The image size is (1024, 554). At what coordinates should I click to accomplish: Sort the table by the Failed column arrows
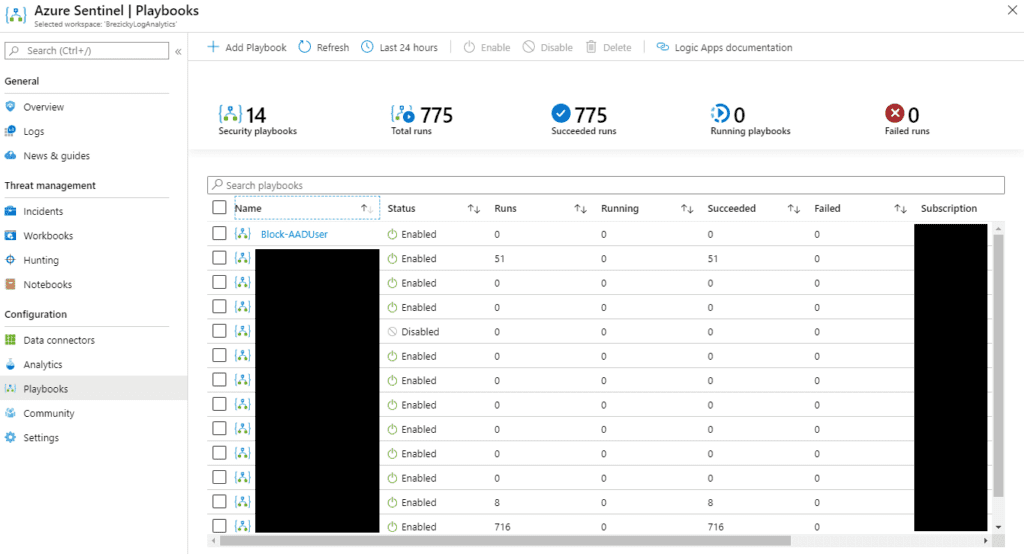point(901,208)
